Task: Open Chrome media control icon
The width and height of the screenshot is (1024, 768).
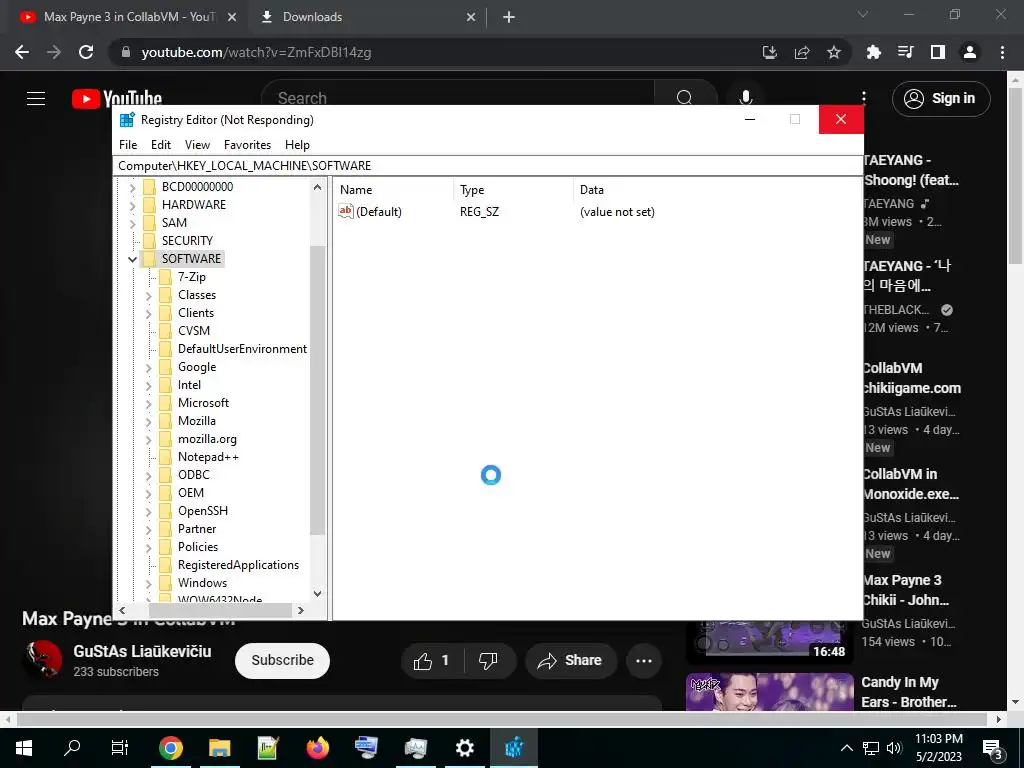Action: [x=906, y=52]
